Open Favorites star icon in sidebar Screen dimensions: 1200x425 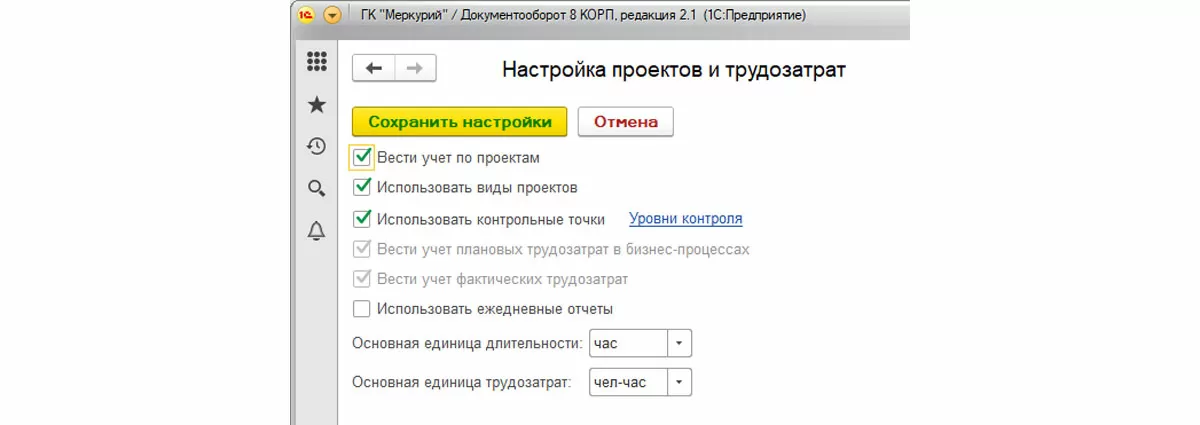316,104
